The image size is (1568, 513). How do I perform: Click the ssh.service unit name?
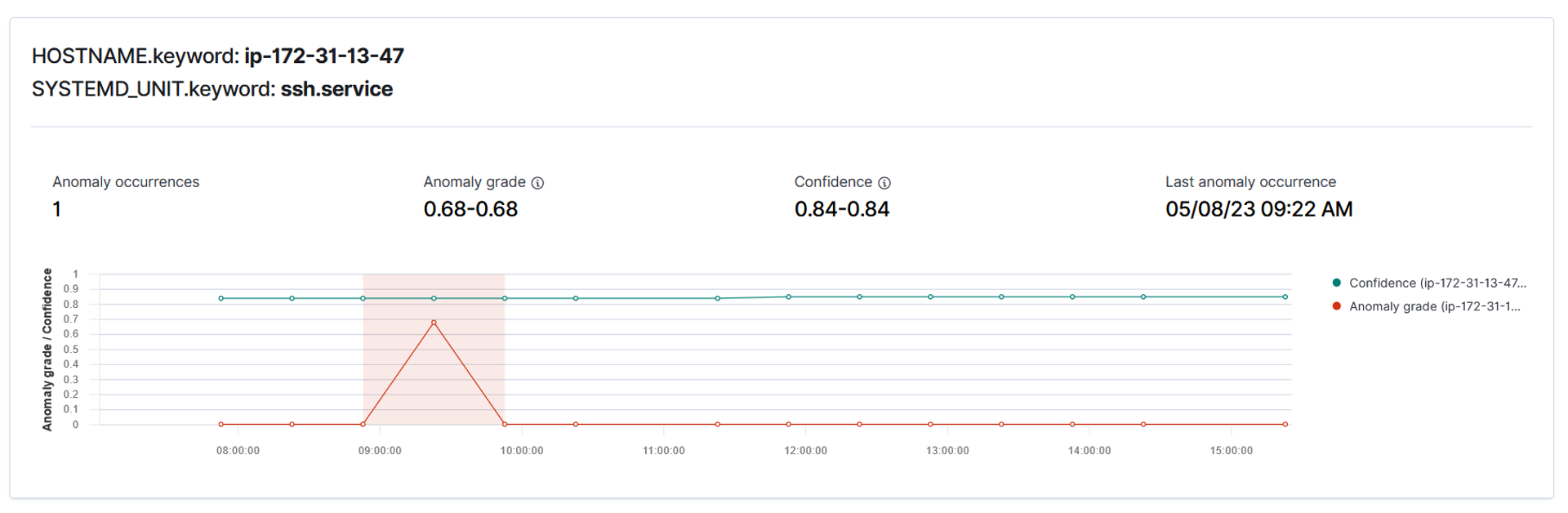click(336, 89)
